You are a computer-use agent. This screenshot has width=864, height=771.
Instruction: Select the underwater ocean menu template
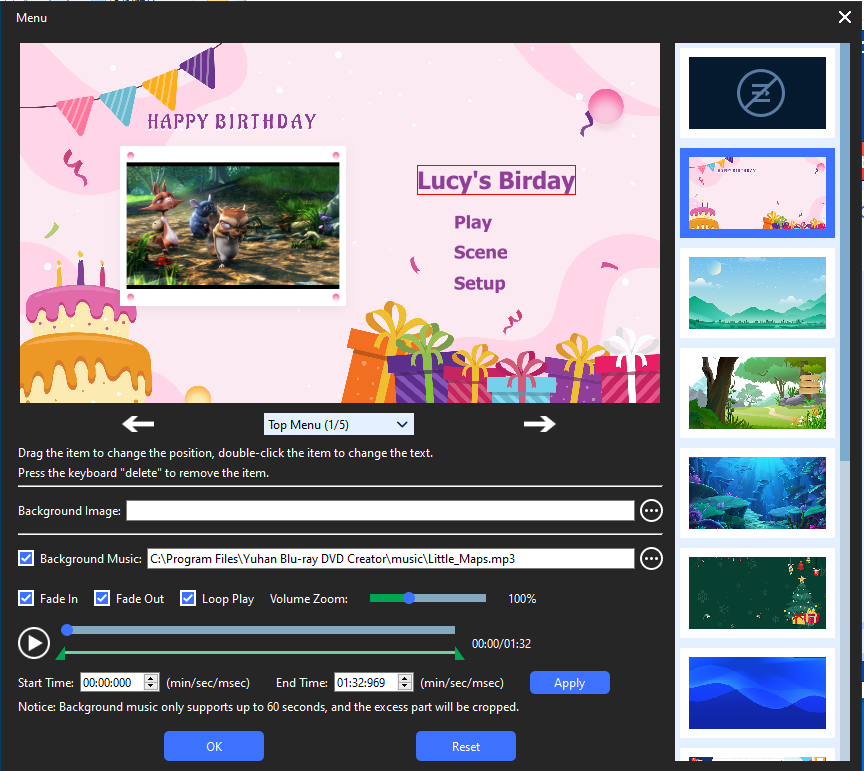point(757,492)
